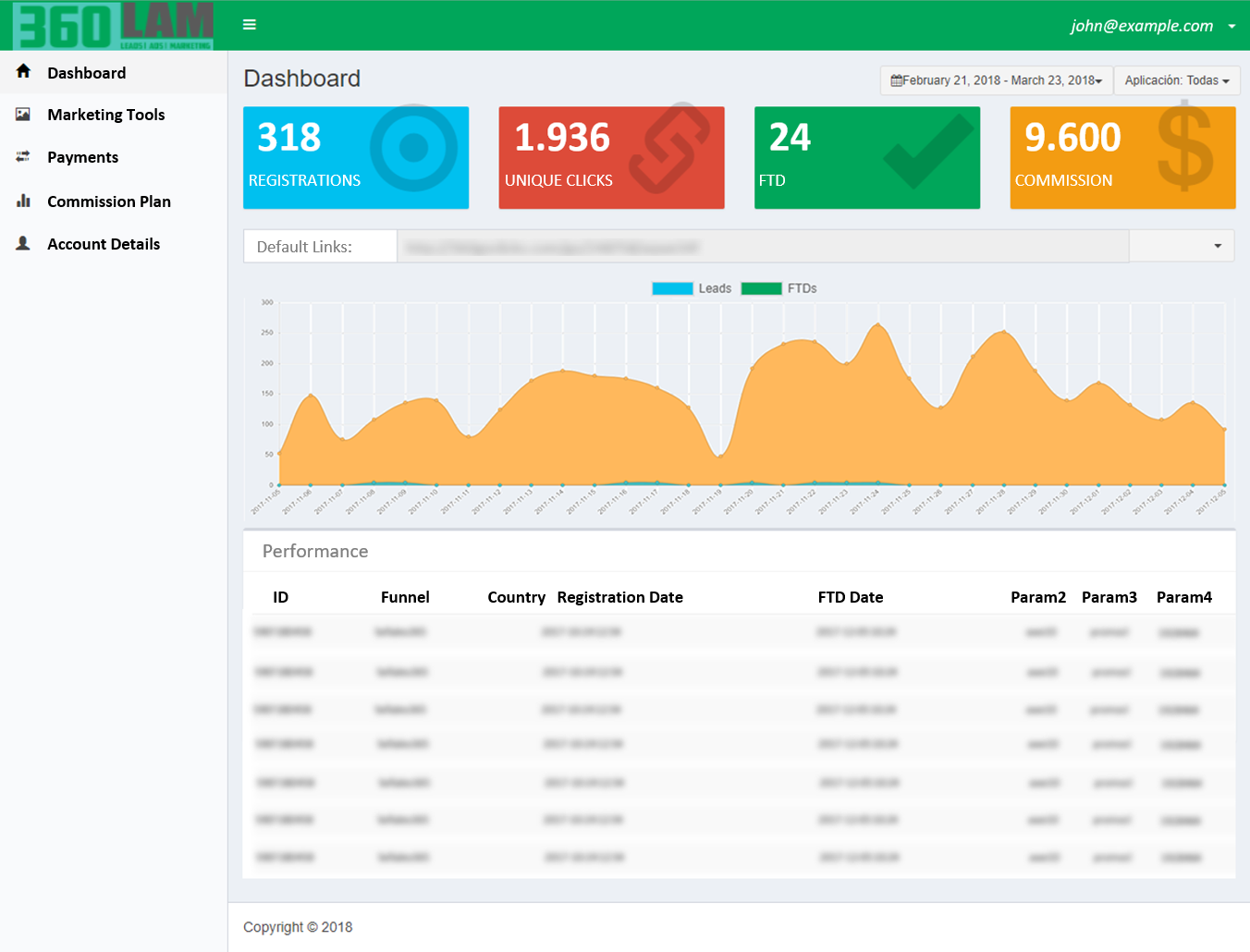This screenshot has height=952, width=1250.
Task: Click the calendar icon in date range
Action: [896, 80]
